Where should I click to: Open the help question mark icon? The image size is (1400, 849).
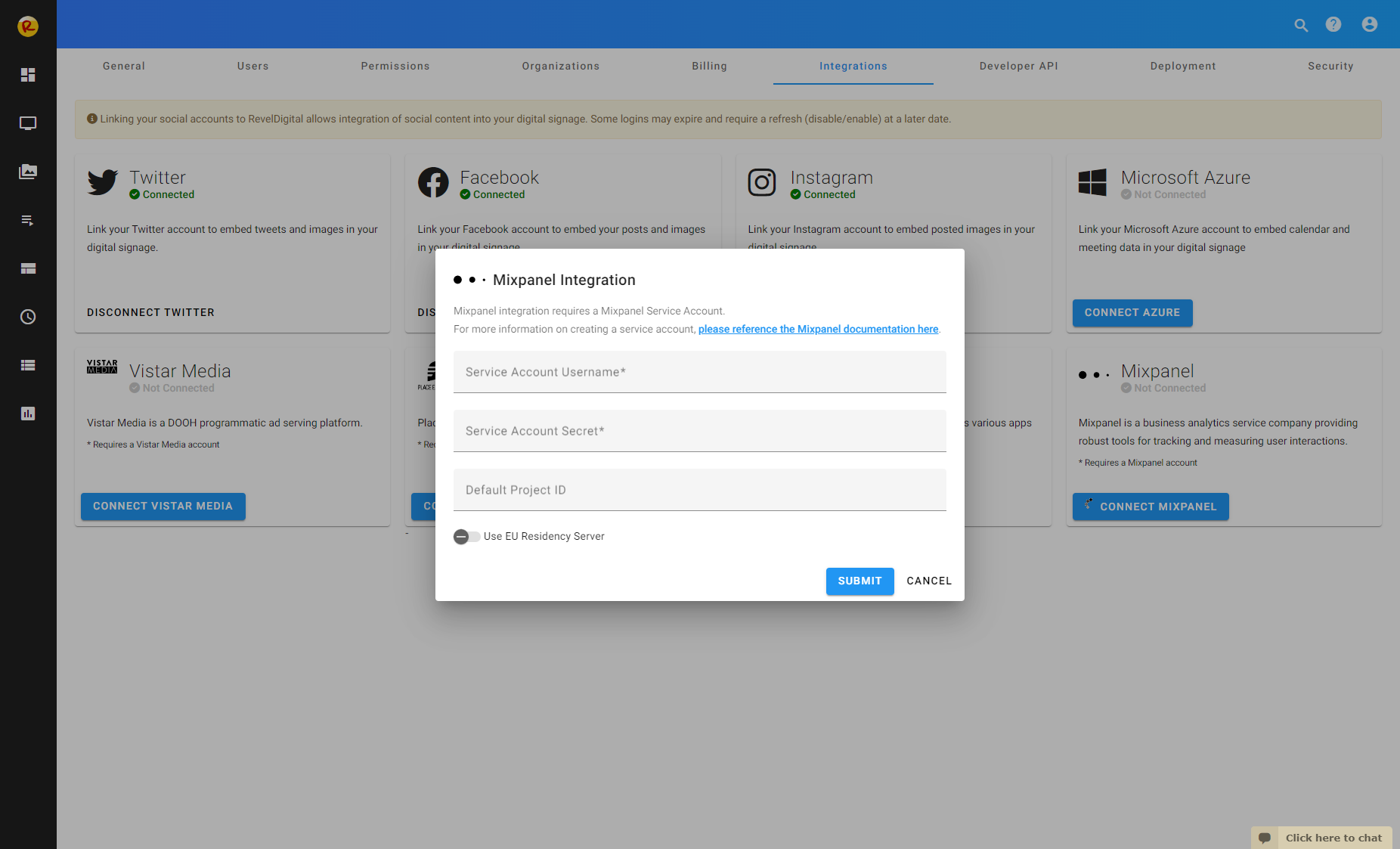coord(1333,25)
